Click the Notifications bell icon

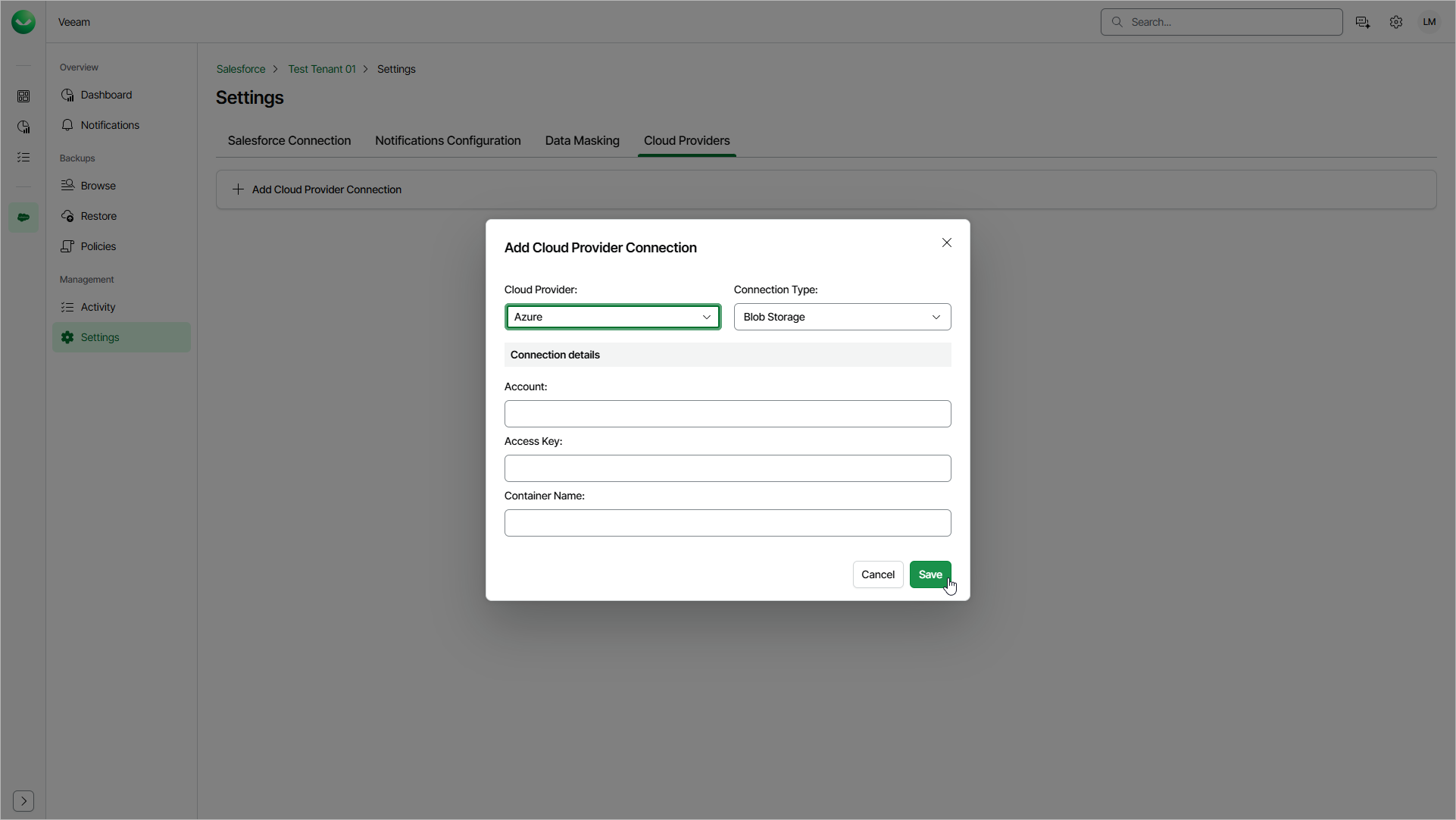67,125
